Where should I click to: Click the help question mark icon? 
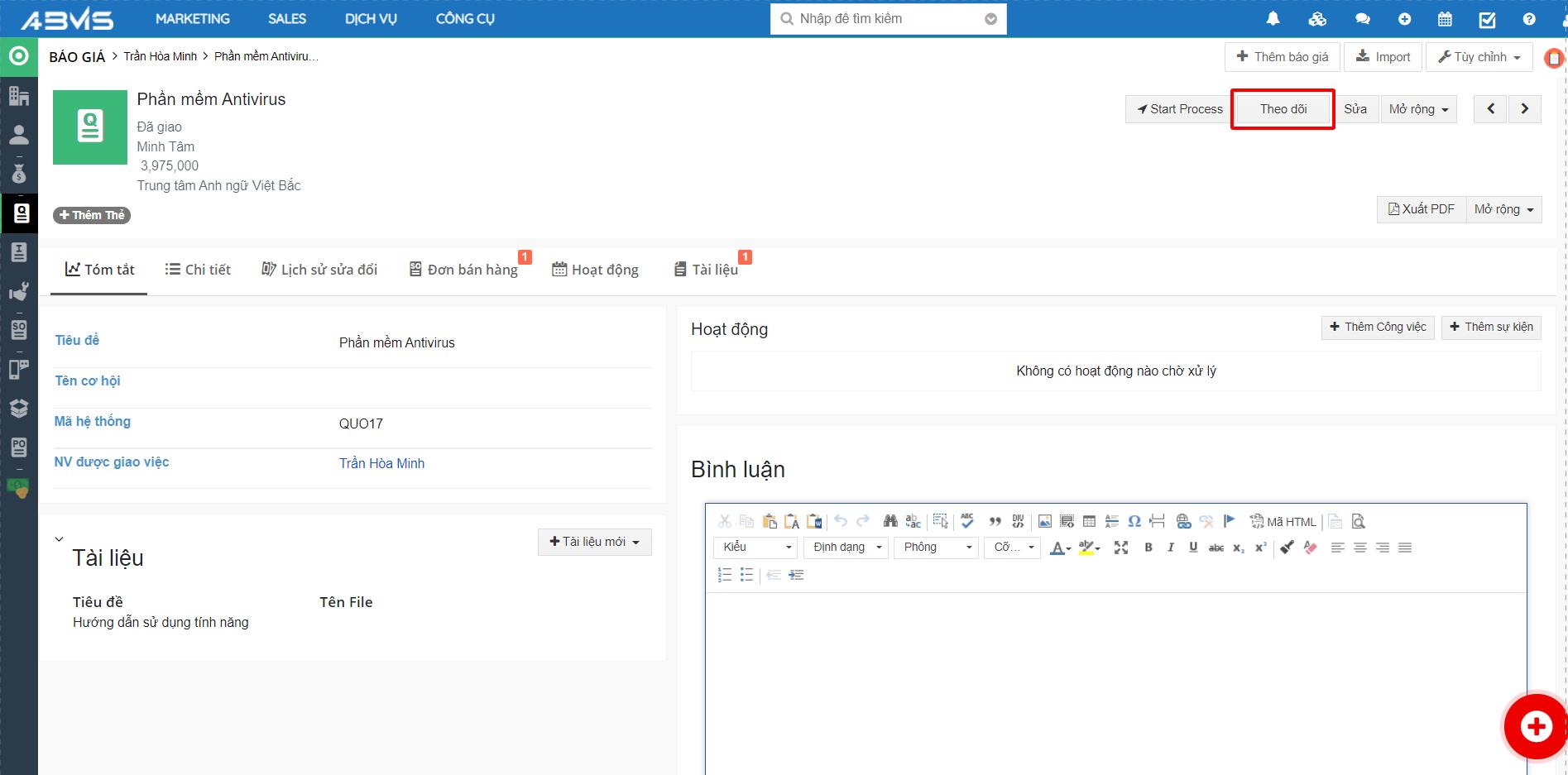coord(1529,19)
